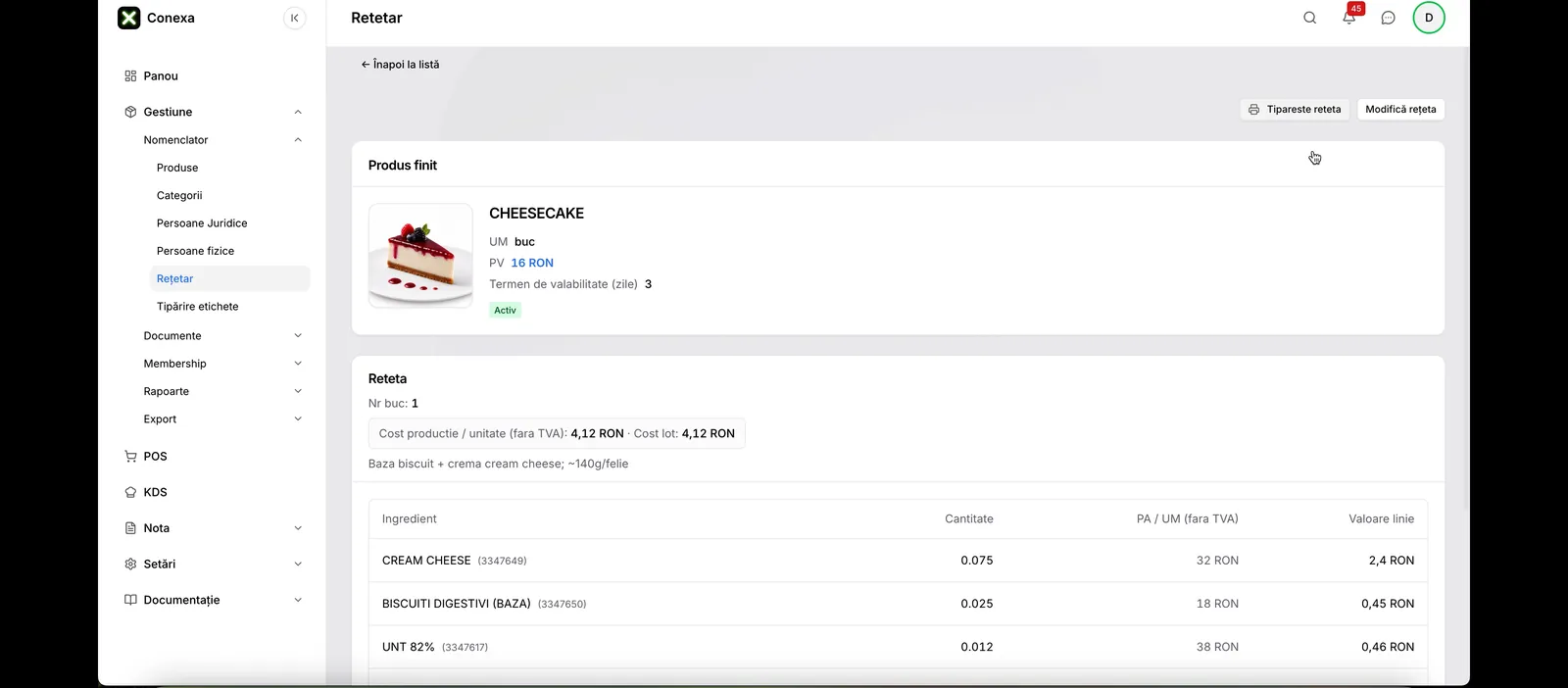Viewport: 1568px width, 688px height.
Task: Expand the Setări section chevron
Action: pos(298,564)
